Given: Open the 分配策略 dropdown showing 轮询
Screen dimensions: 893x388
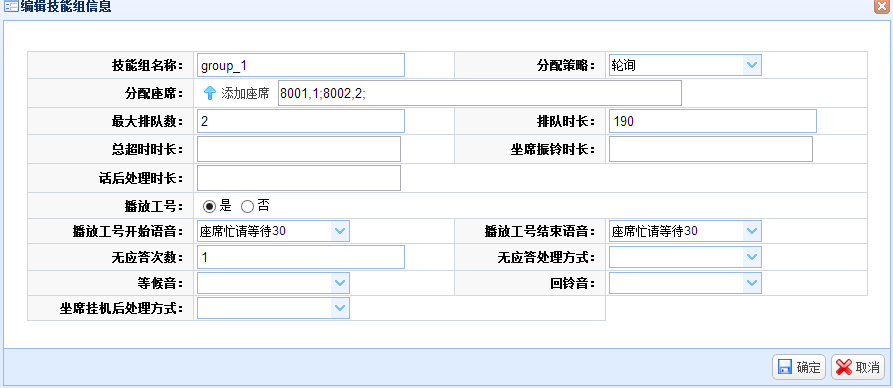Looking at the screenshot, I should point(752,65).
